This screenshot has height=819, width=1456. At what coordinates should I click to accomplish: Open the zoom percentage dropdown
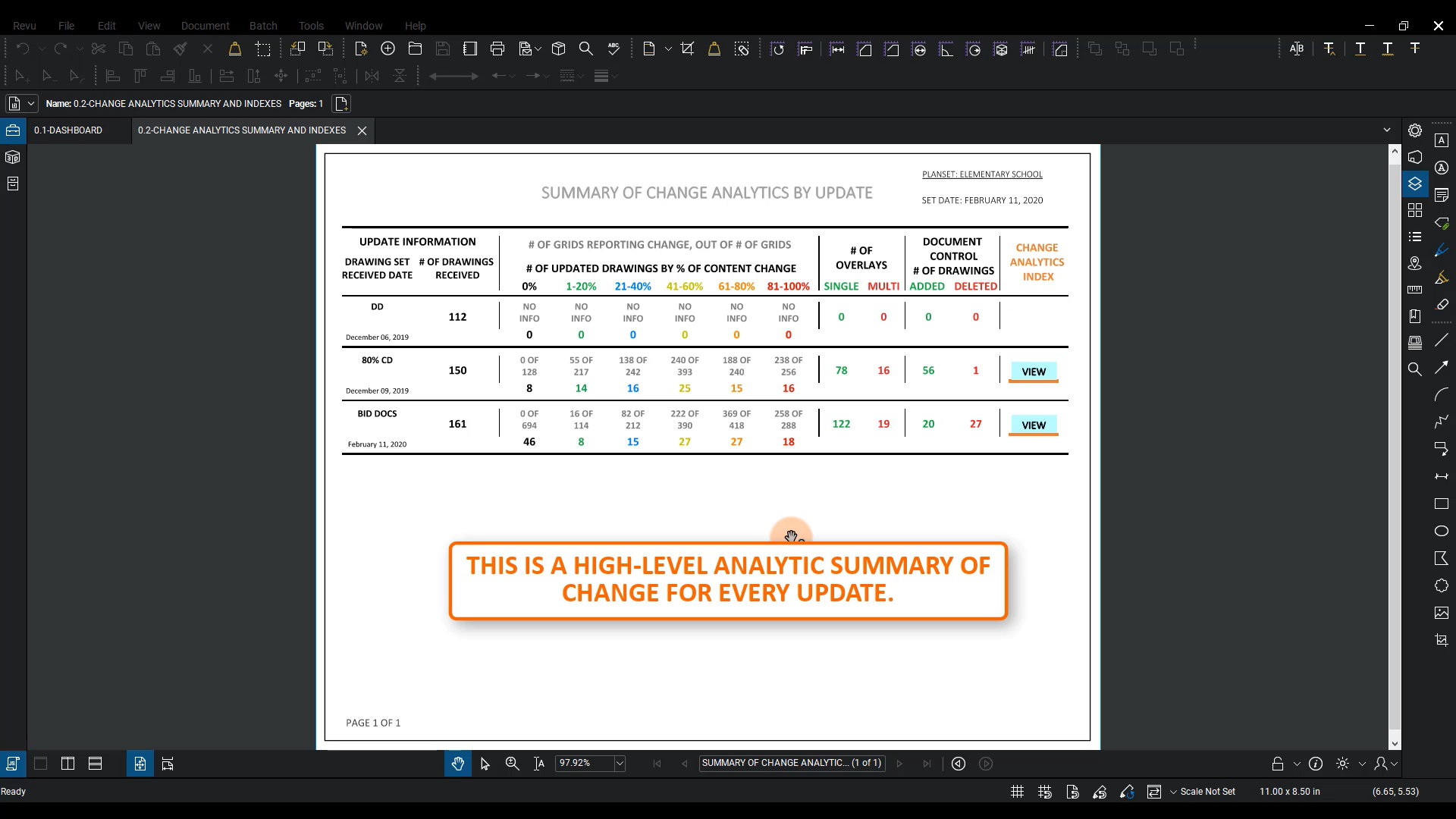620,764
